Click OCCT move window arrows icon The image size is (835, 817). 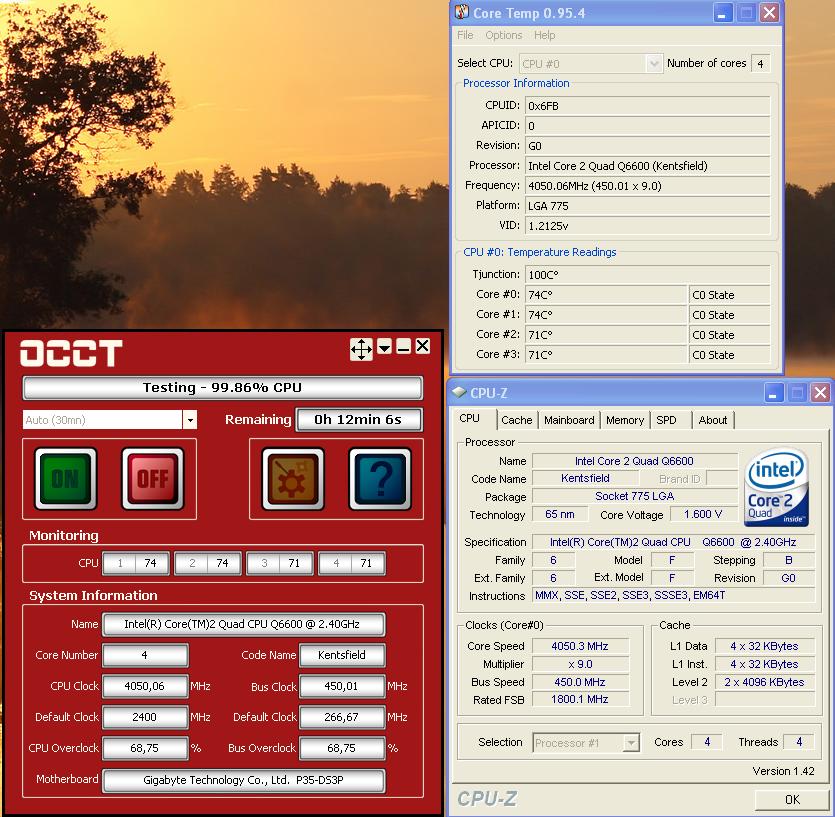361,349
